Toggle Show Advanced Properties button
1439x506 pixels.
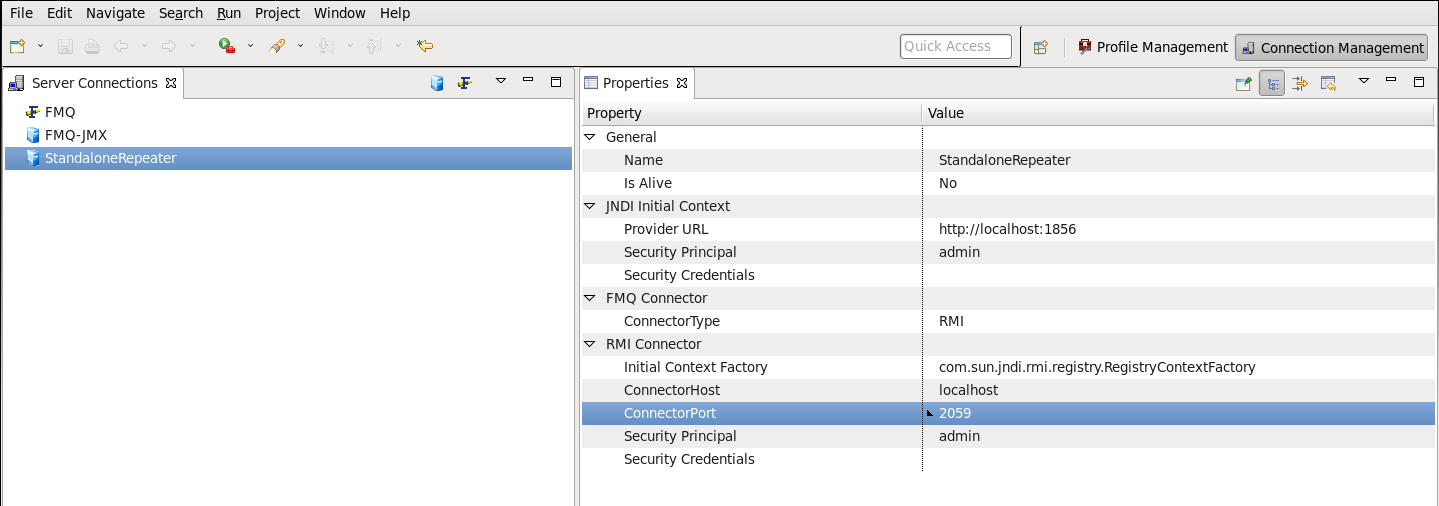[1300, 84]
